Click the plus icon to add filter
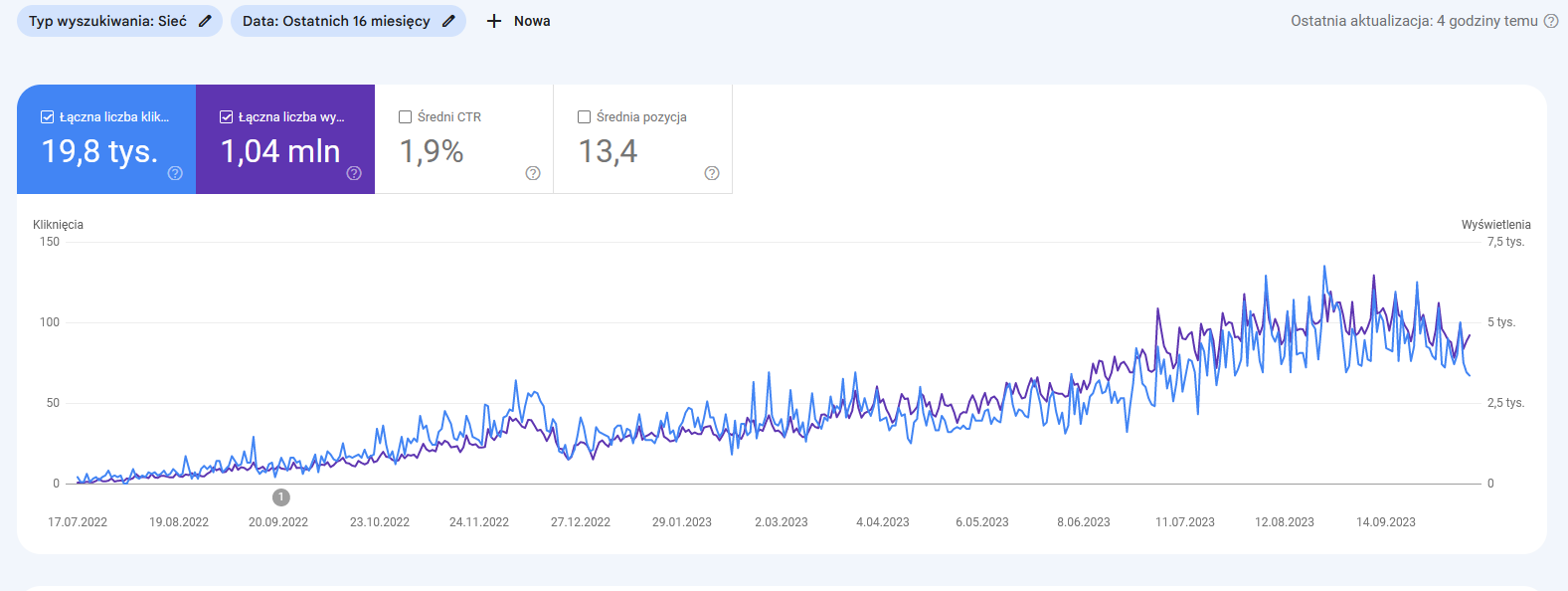 pyautogui.click(x=494, y=21)
